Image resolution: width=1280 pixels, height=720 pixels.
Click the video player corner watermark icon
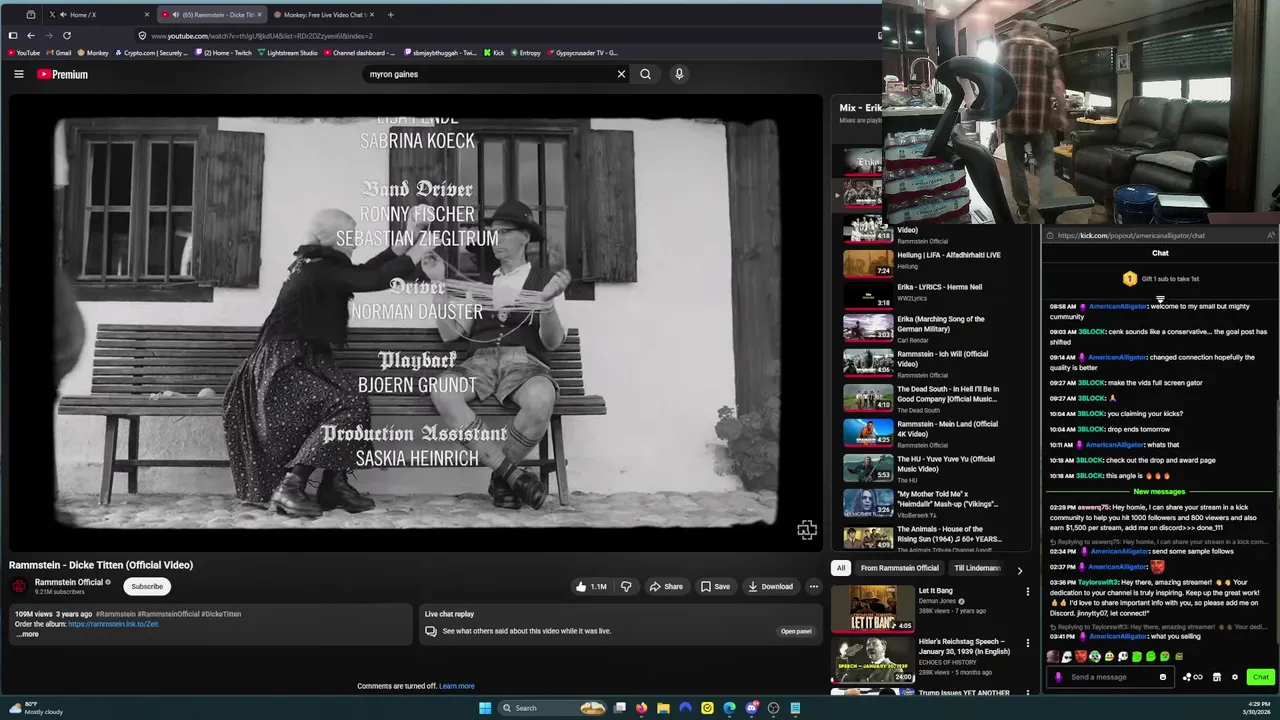(806, 530)
